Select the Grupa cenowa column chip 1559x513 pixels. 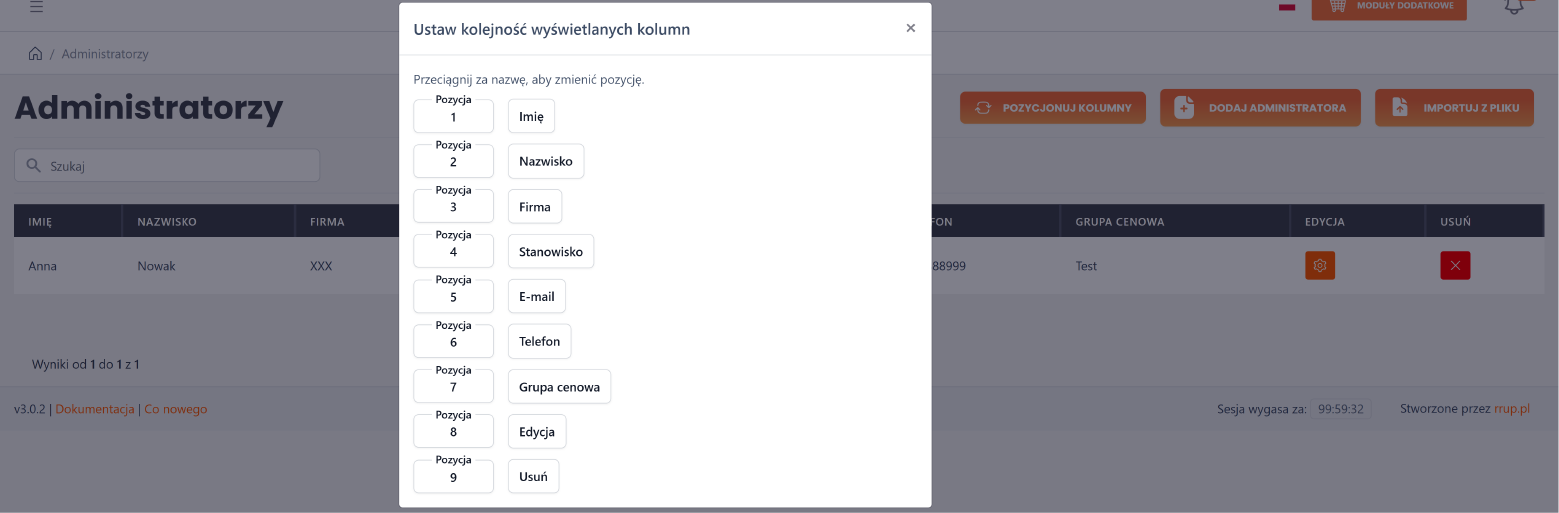pyautogui.click(x=559, y=387)
